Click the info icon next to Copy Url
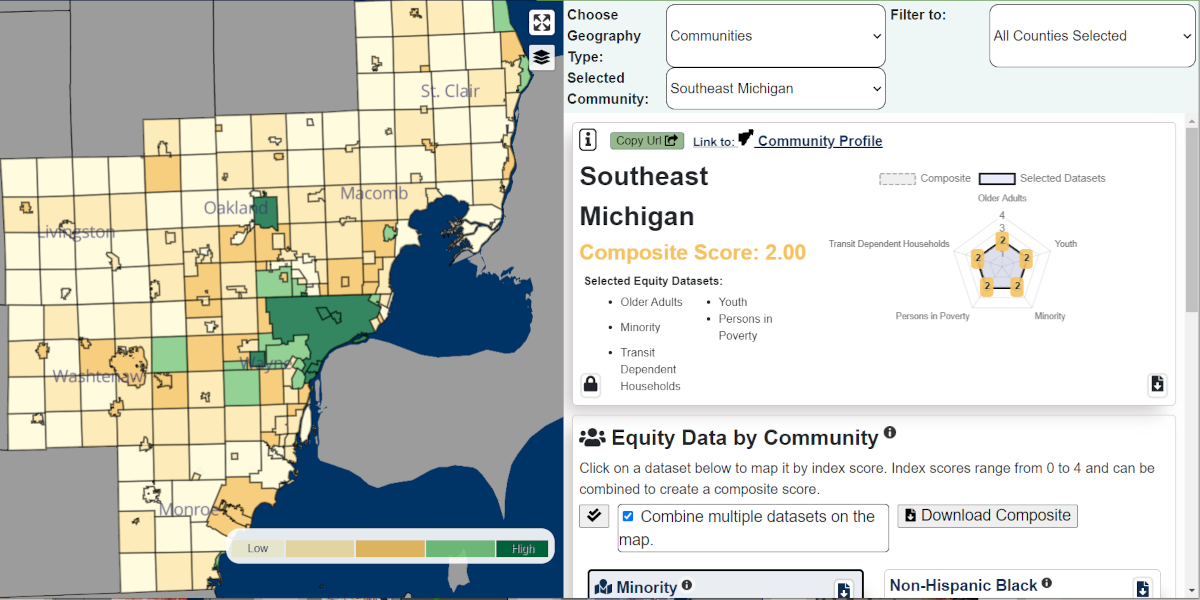The width and height of the screenshot is (1200, 600). tap(588, 140)
